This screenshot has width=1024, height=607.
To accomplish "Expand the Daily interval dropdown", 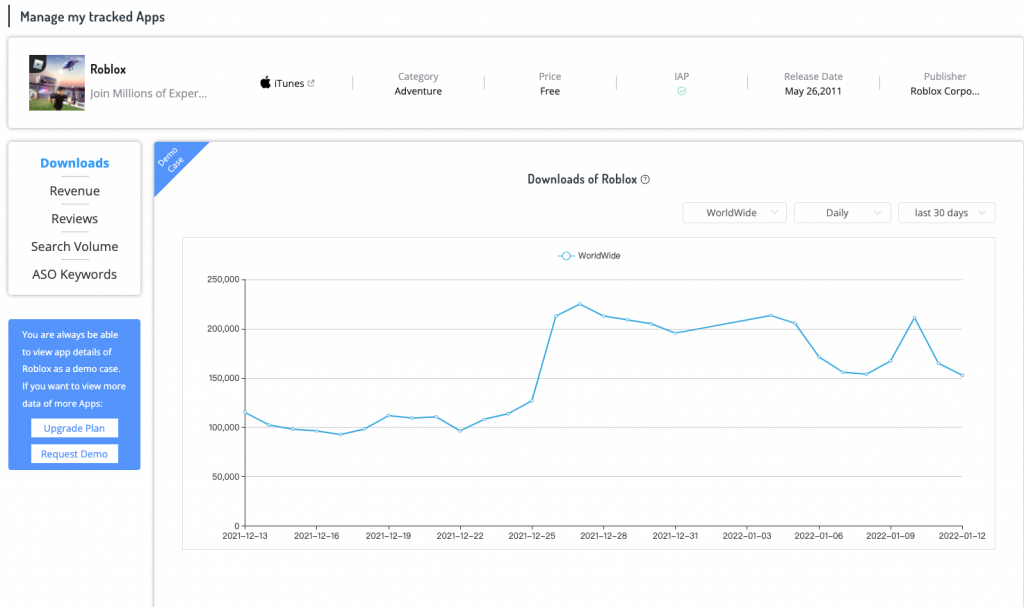I will [x=841, y=213].
